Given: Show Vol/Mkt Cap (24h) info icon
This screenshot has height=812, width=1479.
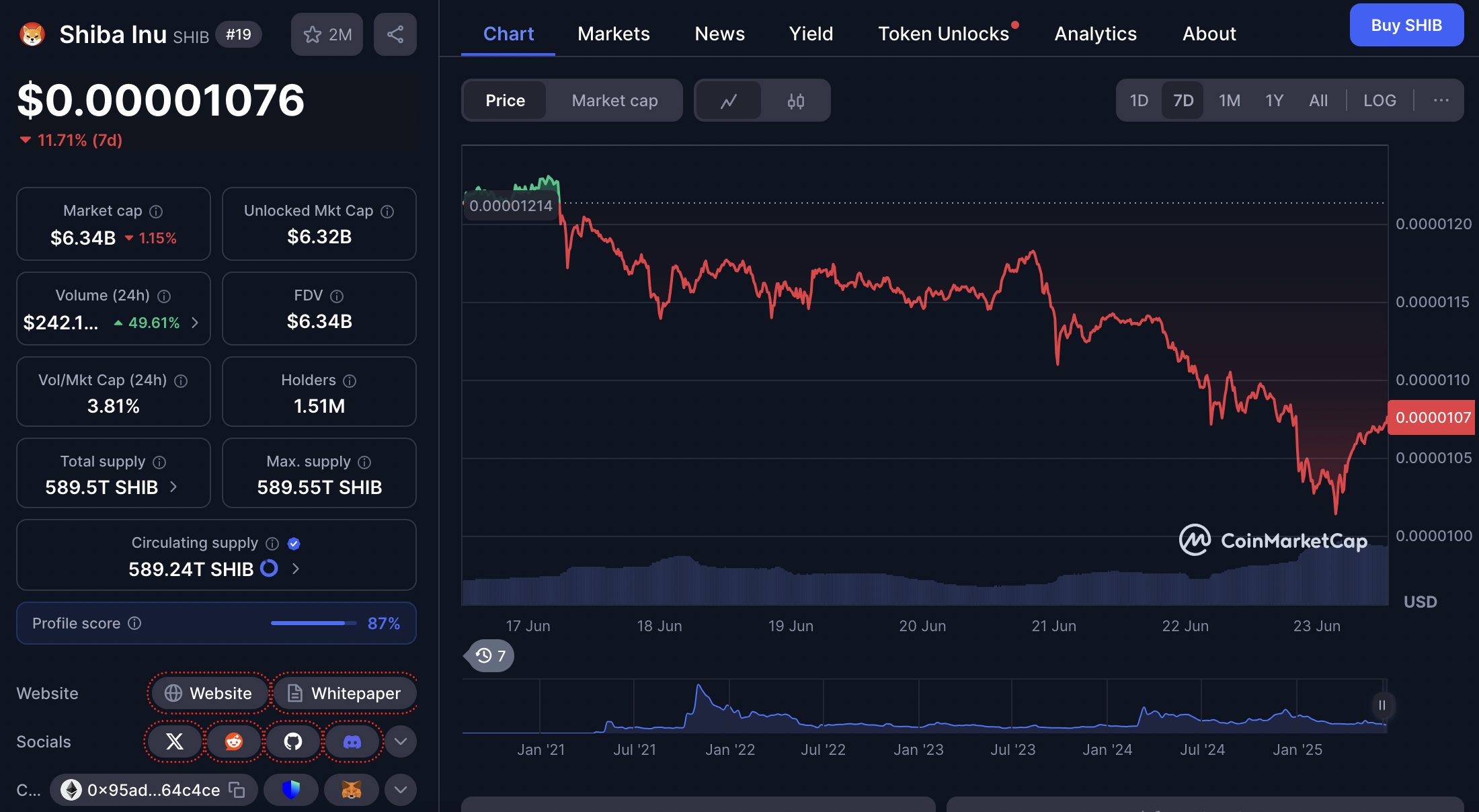Looking at the screenshot, I should click(181, 381).
